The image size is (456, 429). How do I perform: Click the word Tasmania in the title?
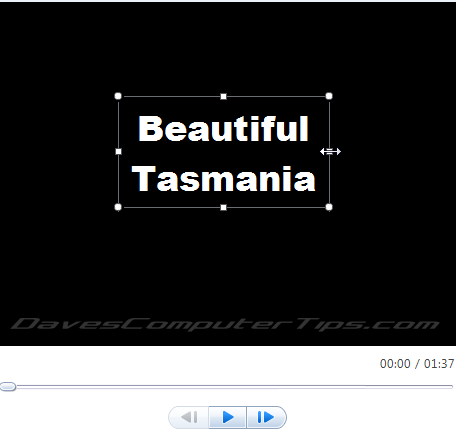223,179
